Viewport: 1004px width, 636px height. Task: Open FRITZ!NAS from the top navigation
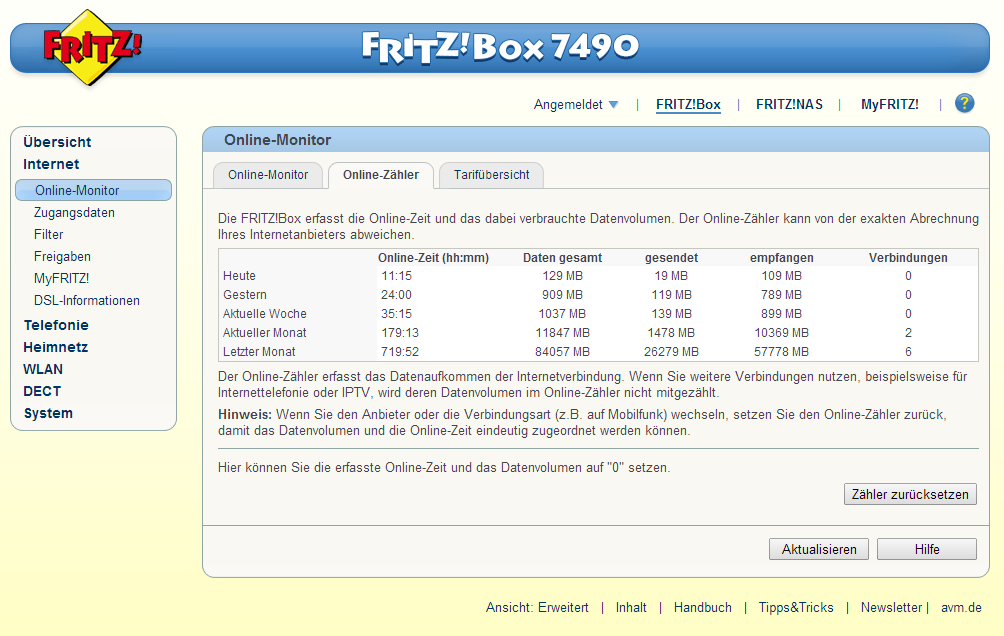(x=789, y=103)
